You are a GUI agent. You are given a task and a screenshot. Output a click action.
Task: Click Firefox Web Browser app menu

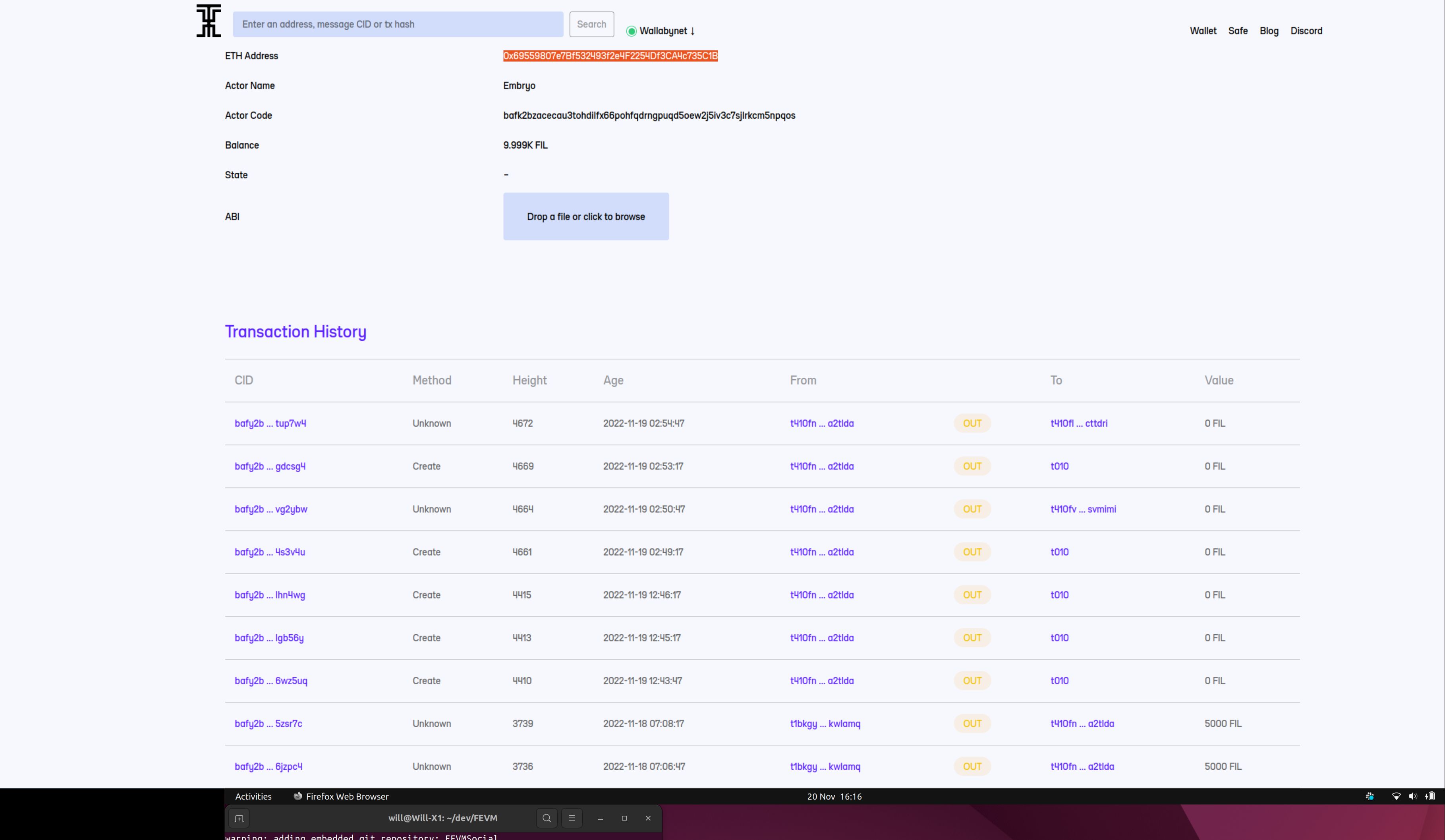341,796
